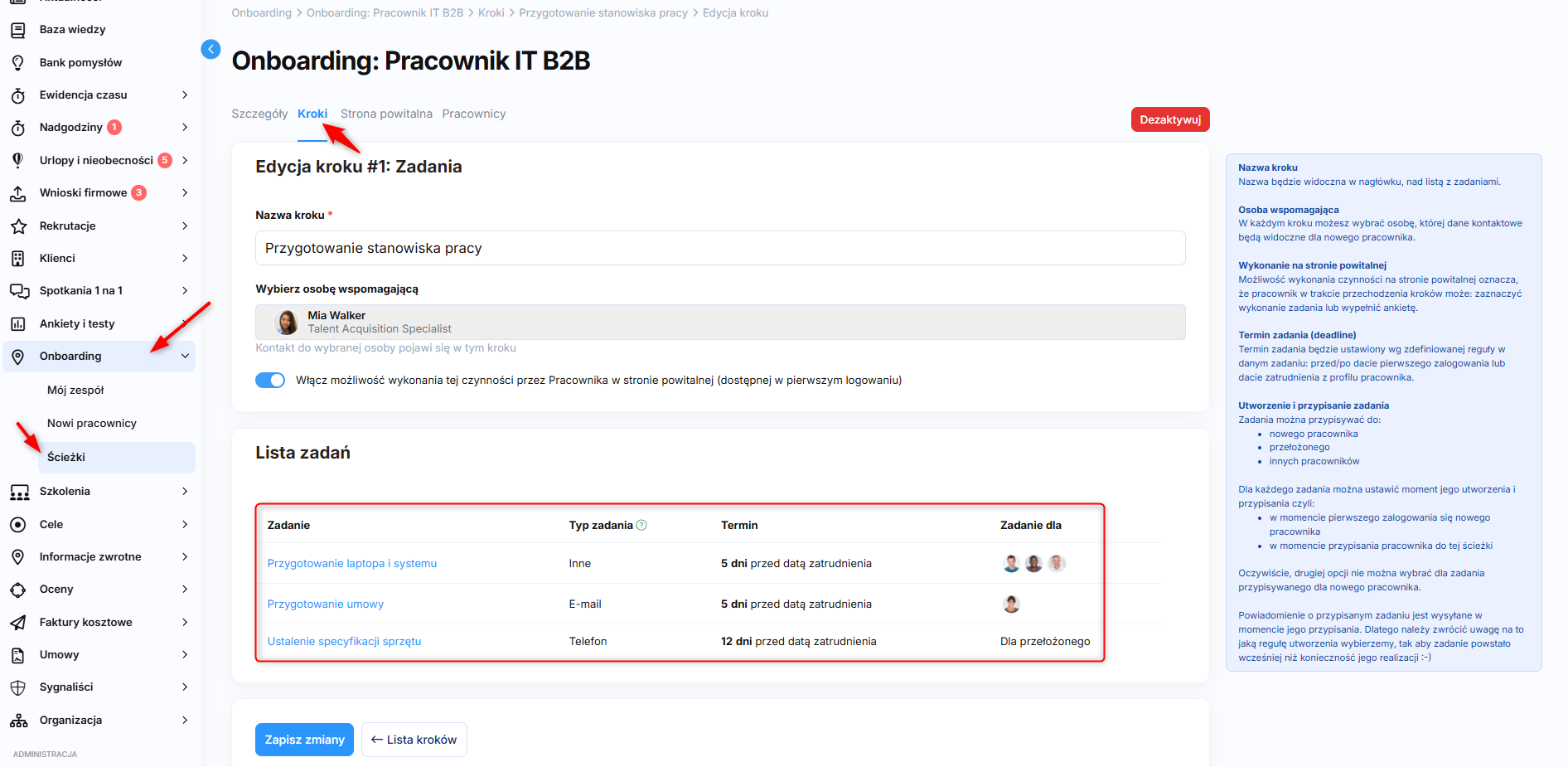
Task: Click the Rekrutacje star icon
Action: pyautogui.click(x=18, y=226)
